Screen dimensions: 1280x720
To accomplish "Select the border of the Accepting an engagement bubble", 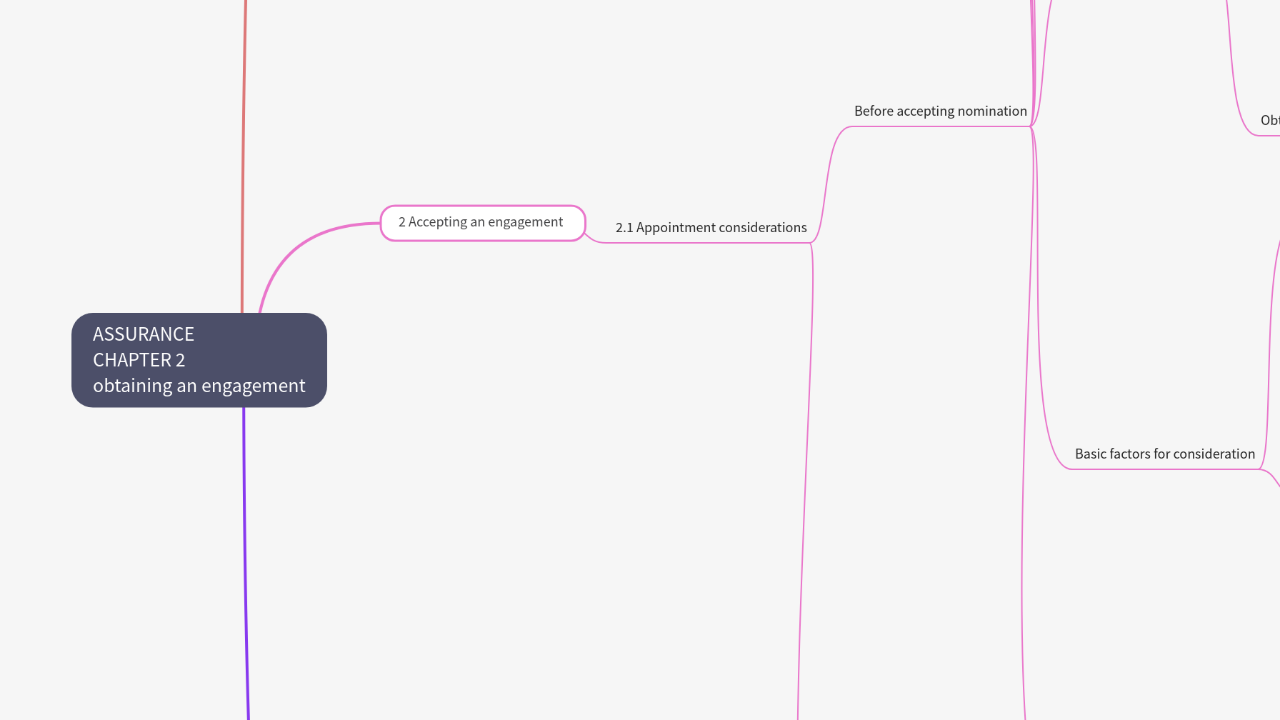I will 482,208.
